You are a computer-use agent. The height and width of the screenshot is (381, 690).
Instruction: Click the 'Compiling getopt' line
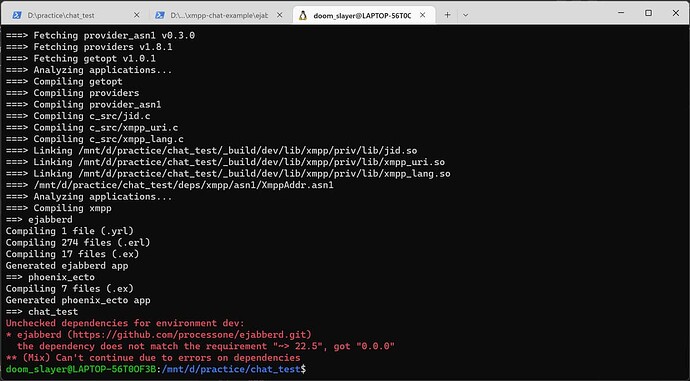(64, 81)
